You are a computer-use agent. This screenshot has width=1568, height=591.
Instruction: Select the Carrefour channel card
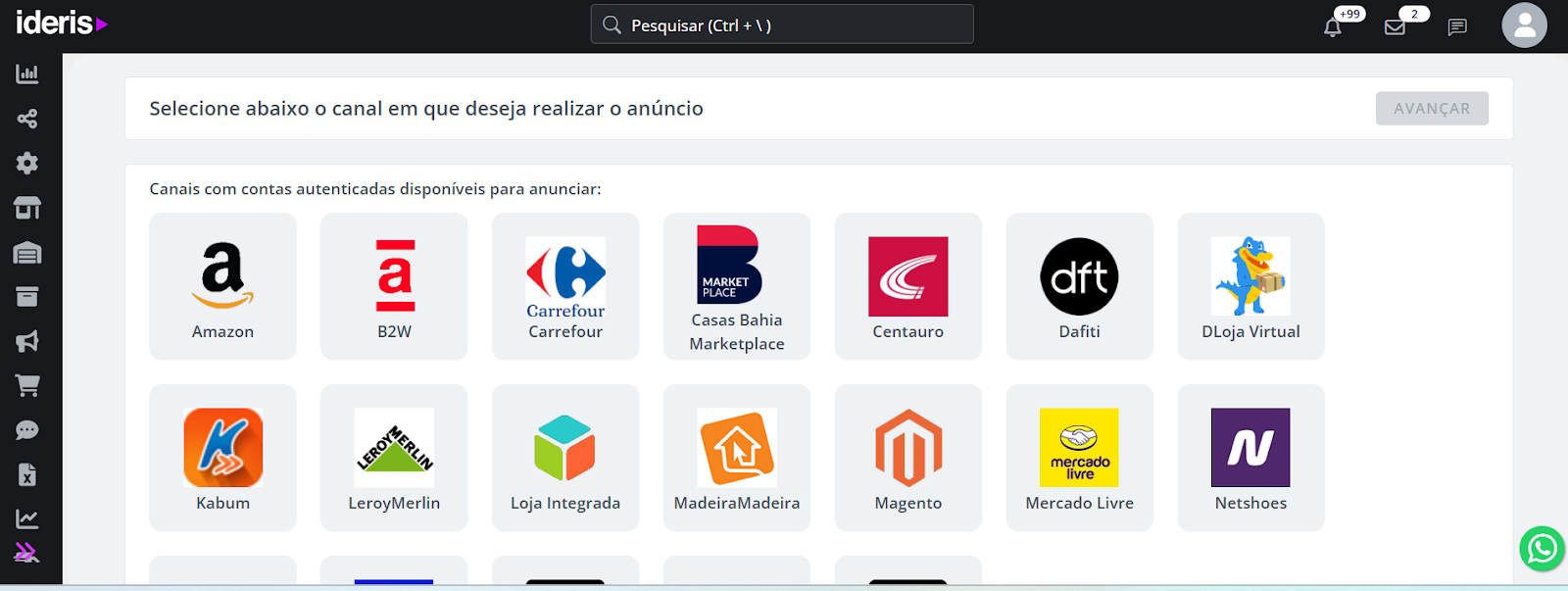(565, 286)
